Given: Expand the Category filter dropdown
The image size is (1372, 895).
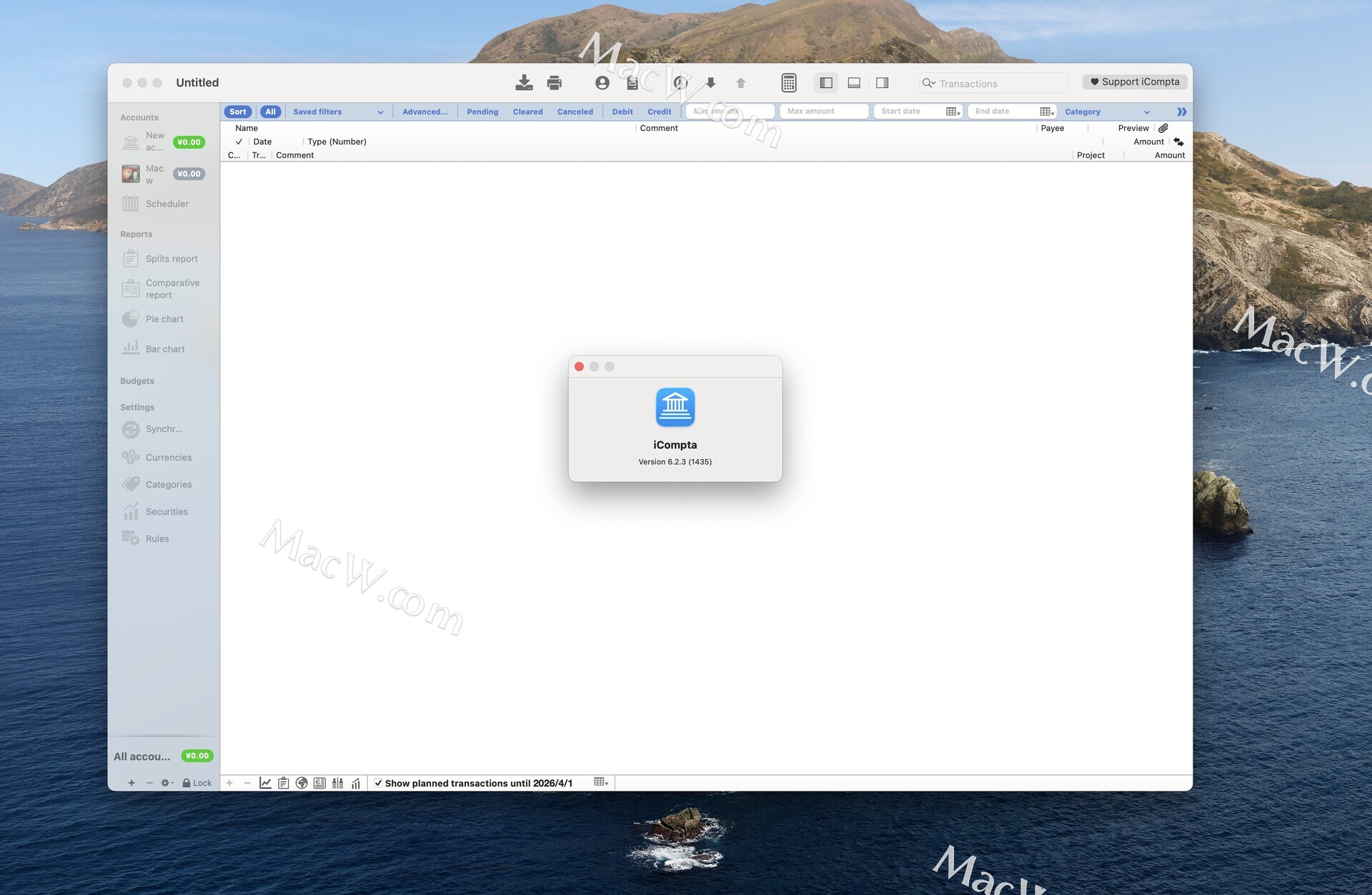Looking at the screenshot, I should pyautogui.click(x=1106, y=112).
